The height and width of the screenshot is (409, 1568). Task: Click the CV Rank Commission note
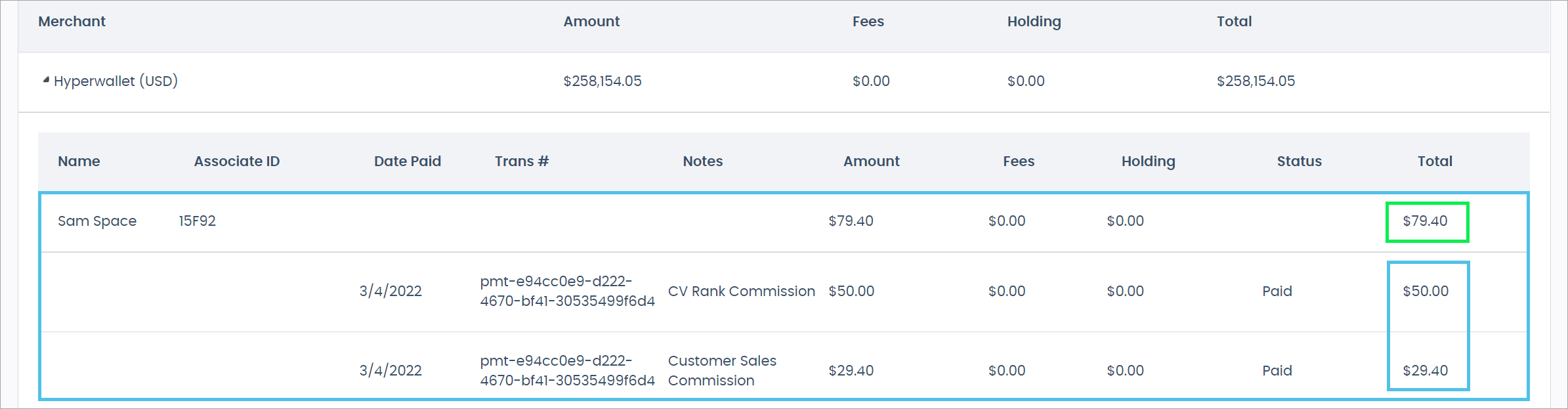pyautogui.click(x=741, y=291)
